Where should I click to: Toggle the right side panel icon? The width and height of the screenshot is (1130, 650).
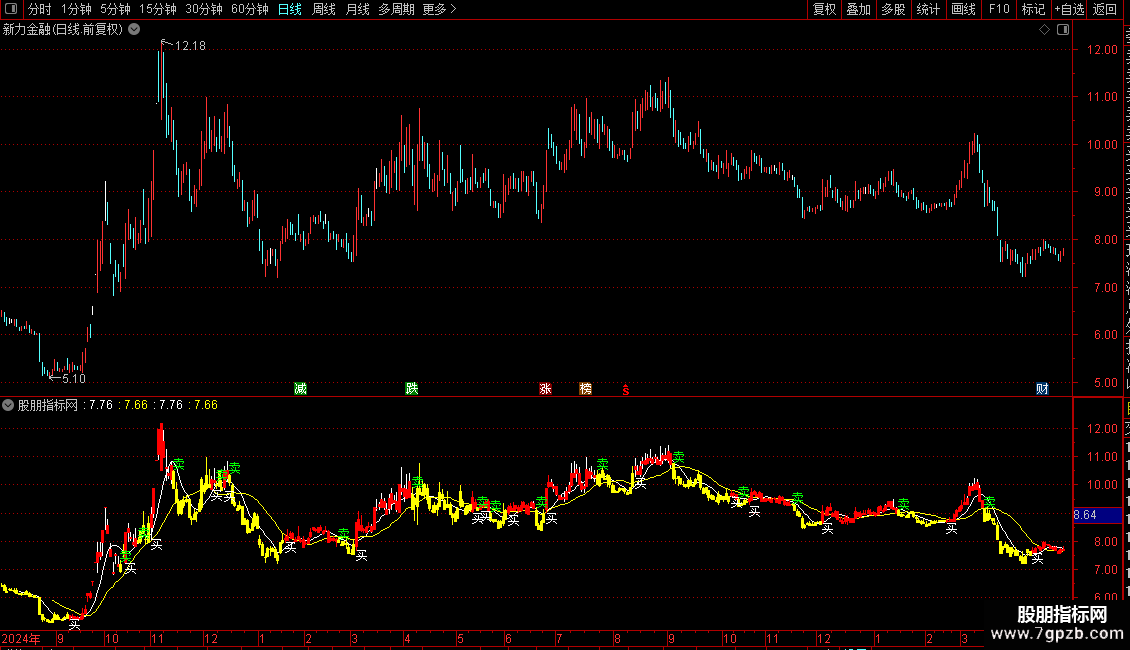point(1063,30)
